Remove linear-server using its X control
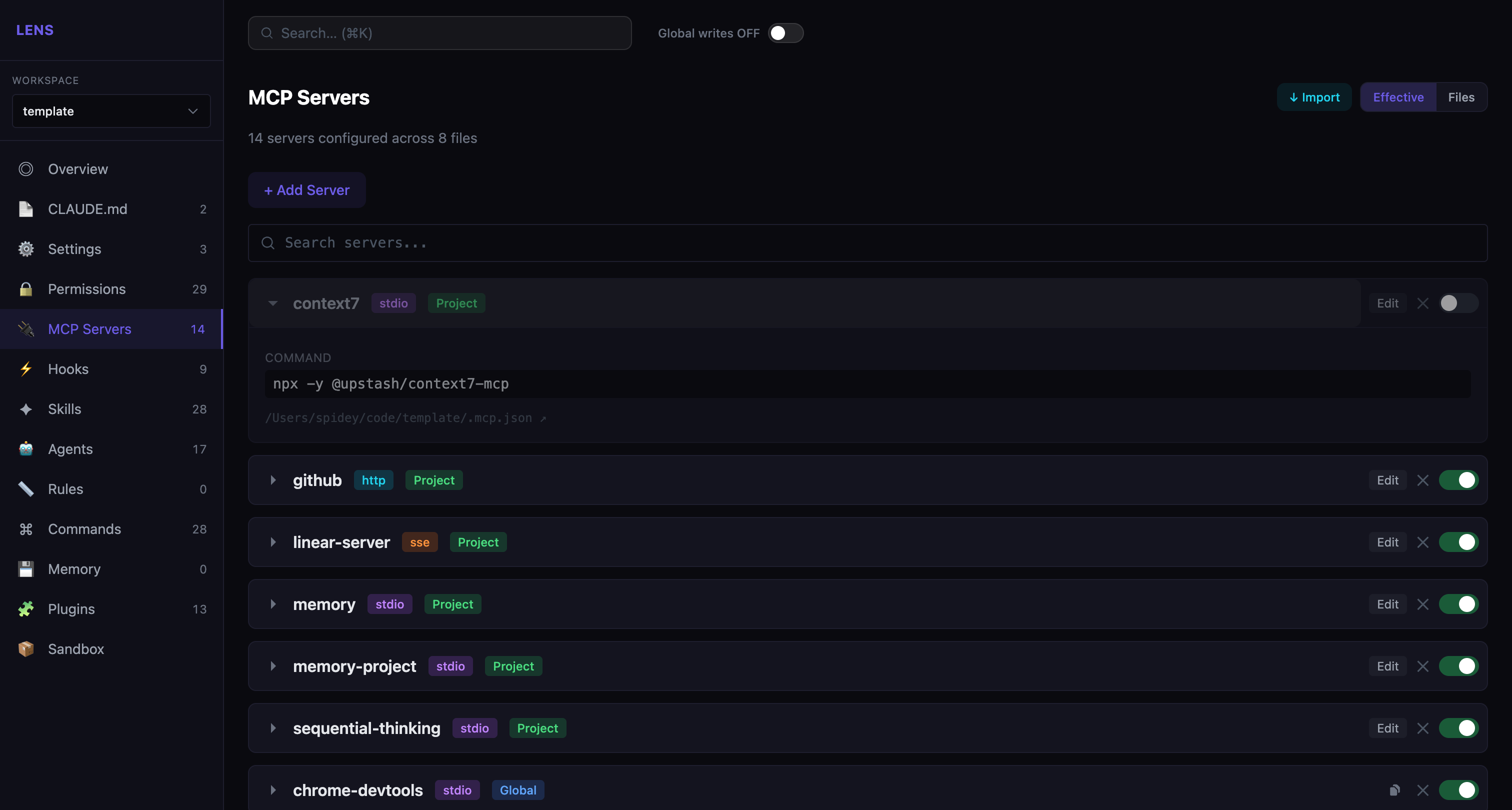This screenshot has height=810, width=1512. (x=1423, y=542)
